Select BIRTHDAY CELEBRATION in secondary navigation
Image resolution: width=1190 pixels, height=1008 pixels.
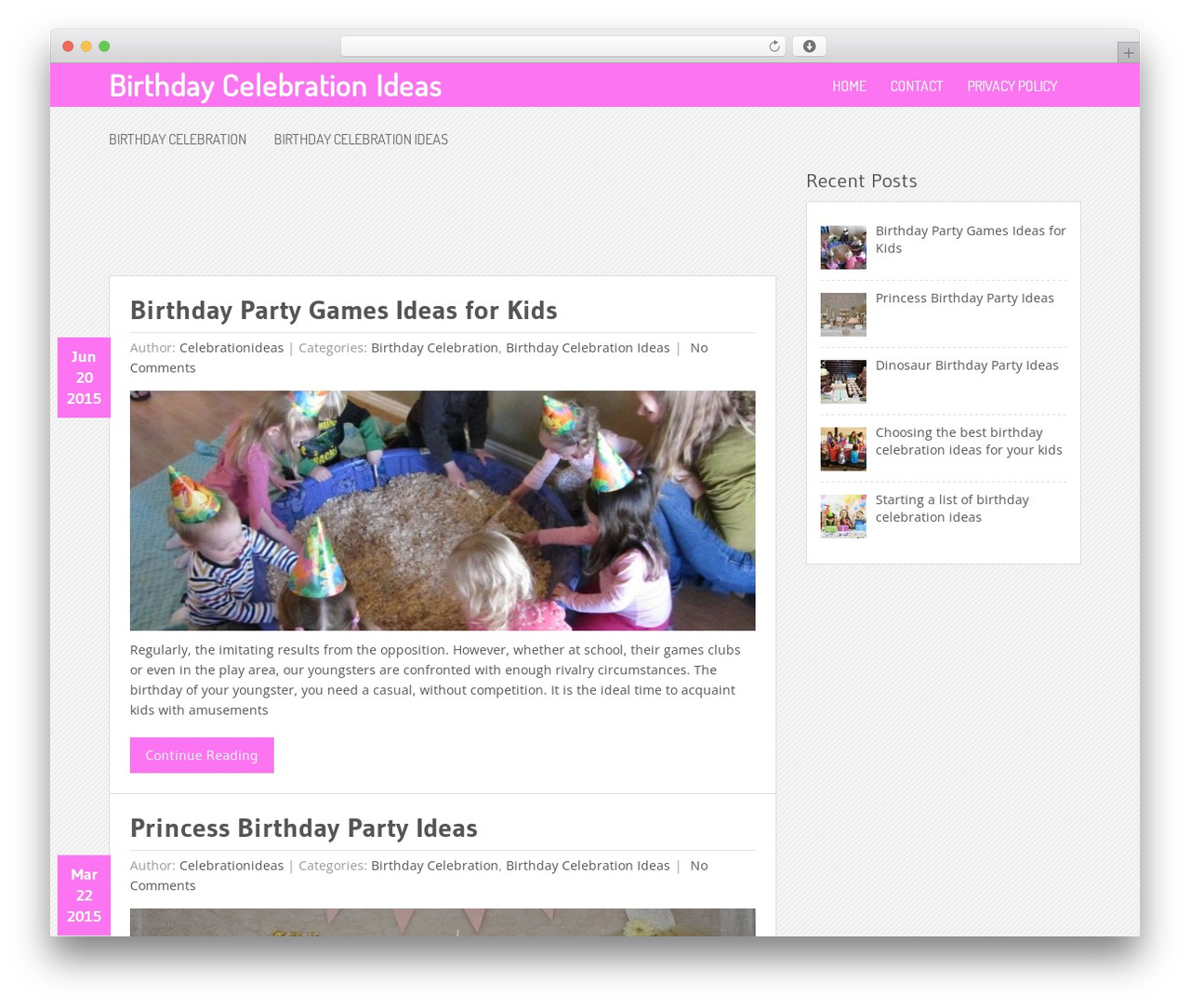coord(178,139)
